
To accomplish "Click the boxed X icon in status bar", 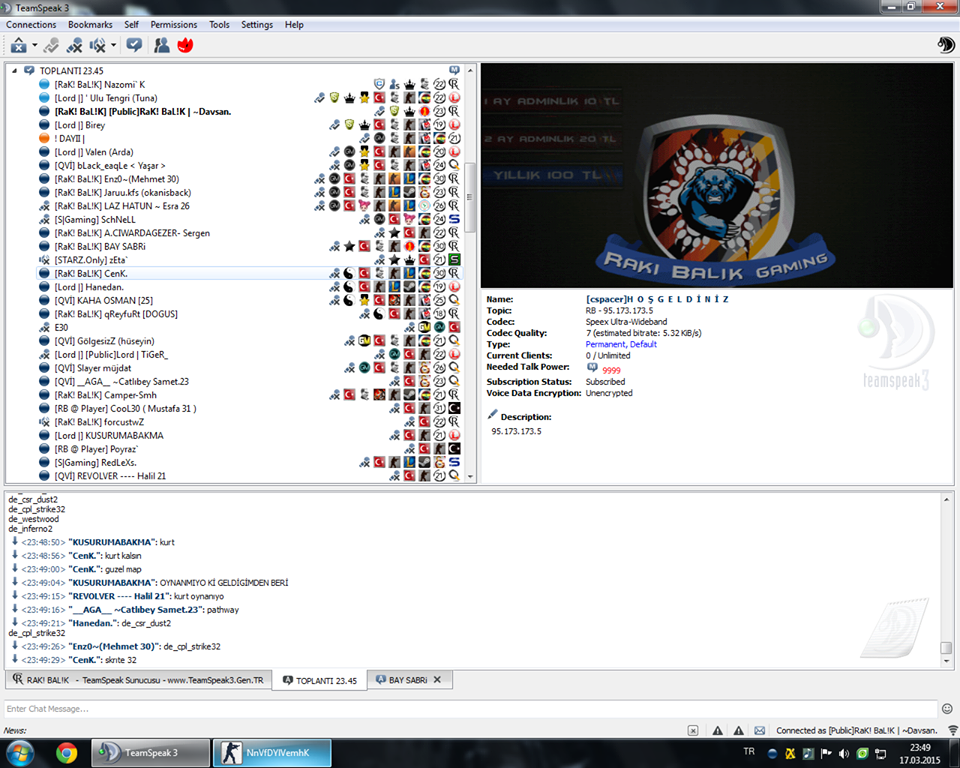I will pyautogui.click(x=692, y=731).
